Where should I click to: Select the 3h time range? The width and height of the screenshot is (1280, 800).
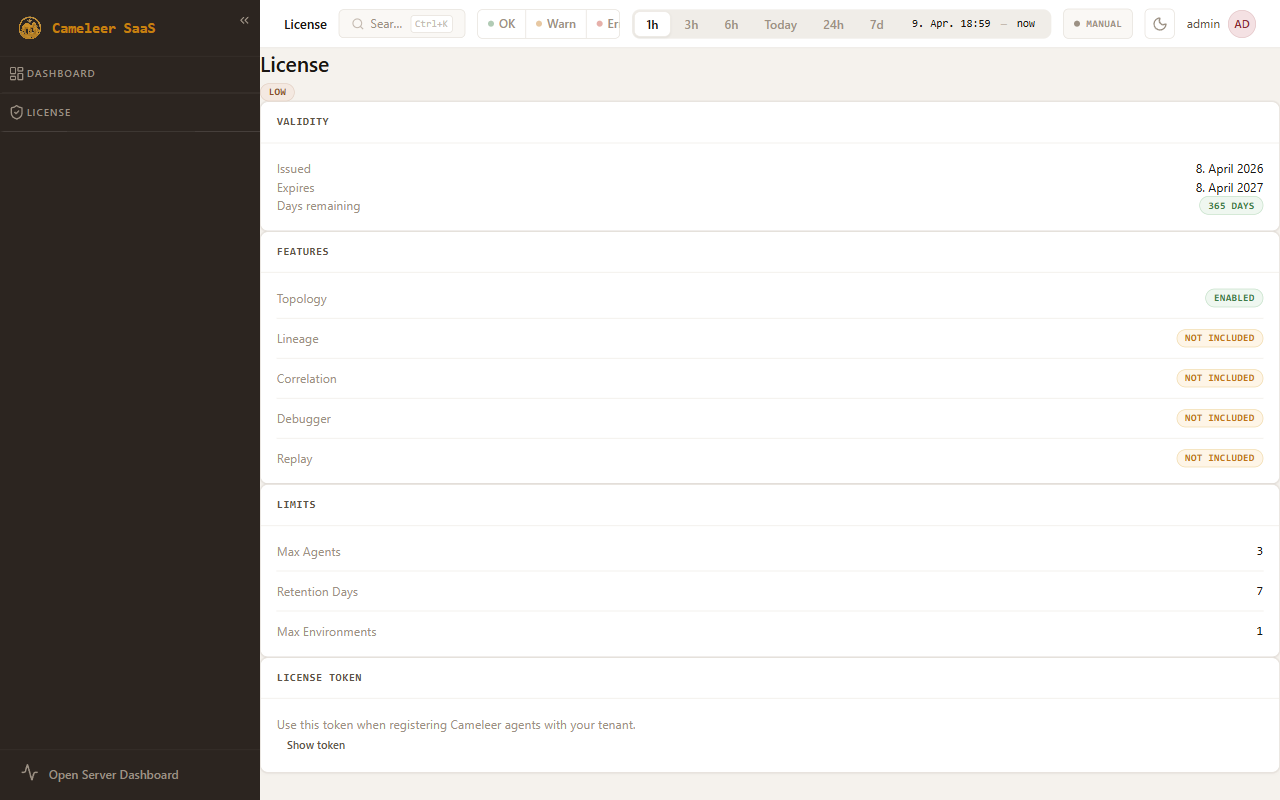(691, 24)
